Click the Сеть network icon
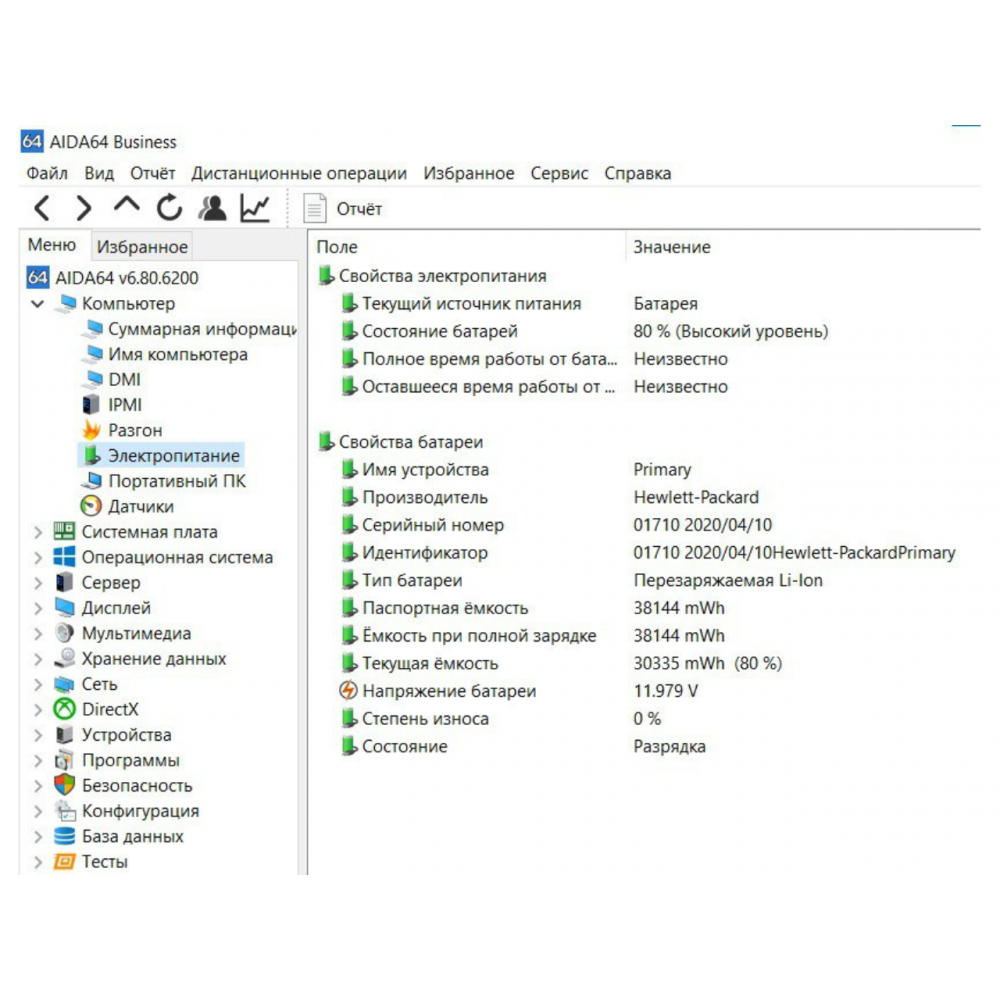The width and height of the screenshot is (1000, 1000). [64, 684]
